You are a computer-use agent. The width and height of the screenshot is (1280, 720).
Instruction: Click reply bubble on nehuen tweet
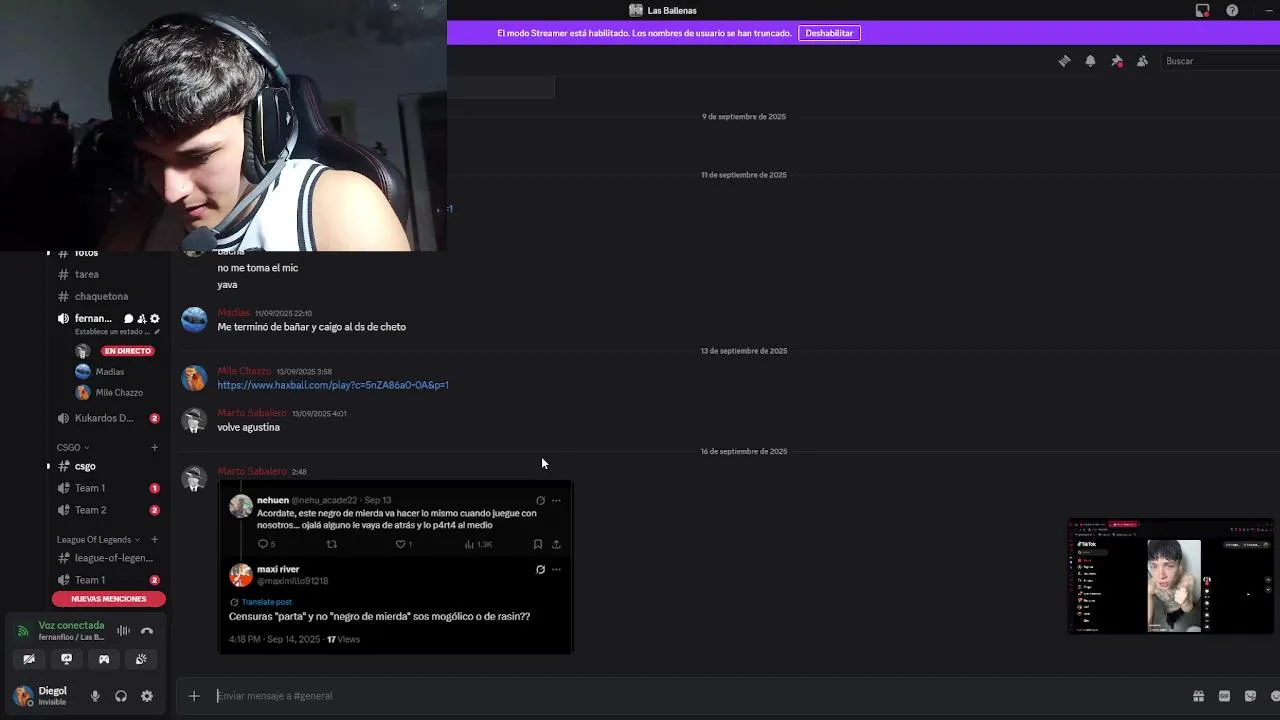coord(263,544)
